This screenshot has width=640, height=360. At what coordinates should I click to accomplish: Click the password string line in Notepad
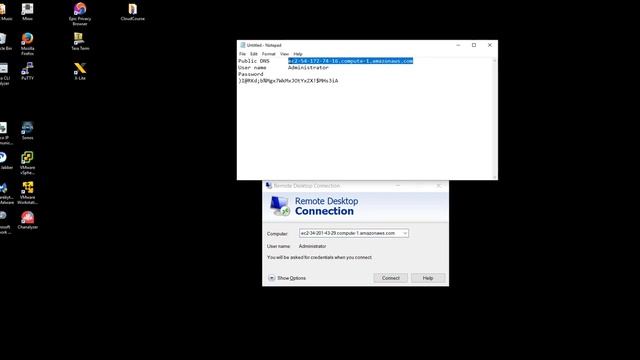288,81
